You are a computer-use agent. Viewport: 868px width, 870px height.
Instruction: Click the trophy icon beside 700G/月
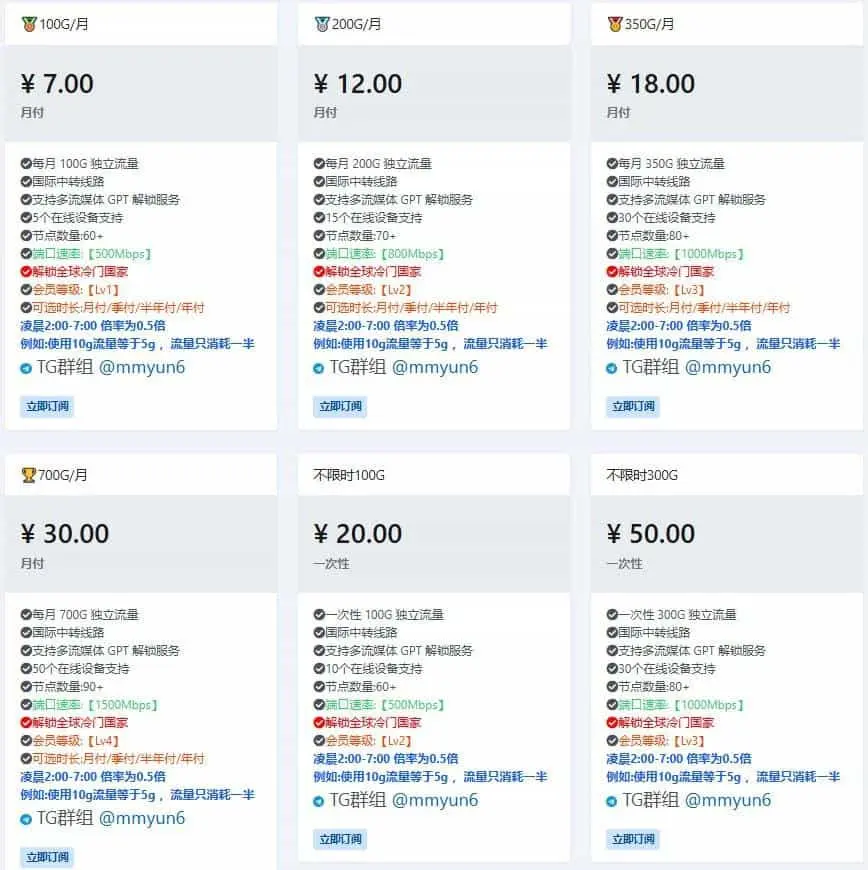pyautogui.click(x=28, y=475)
